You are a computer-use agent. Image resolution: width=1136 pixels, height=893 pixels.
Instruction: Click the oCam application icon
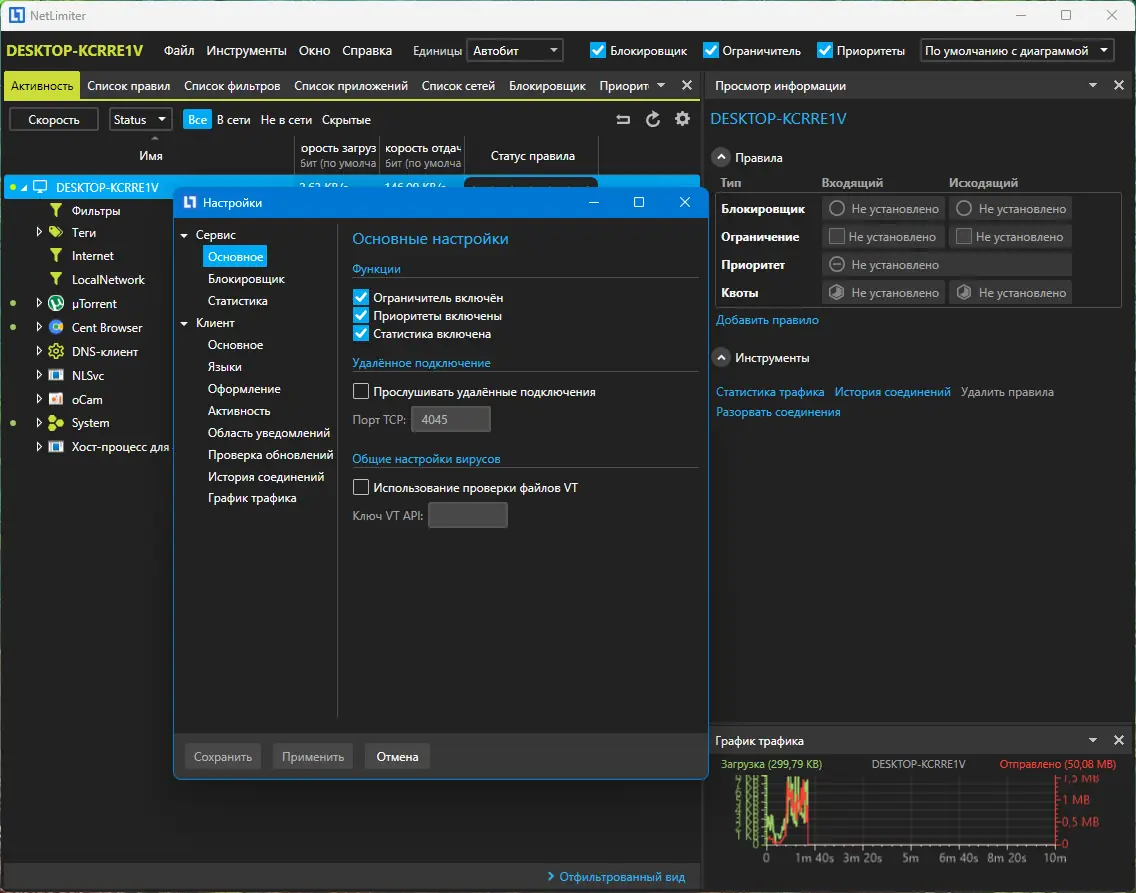click(56, 399)
